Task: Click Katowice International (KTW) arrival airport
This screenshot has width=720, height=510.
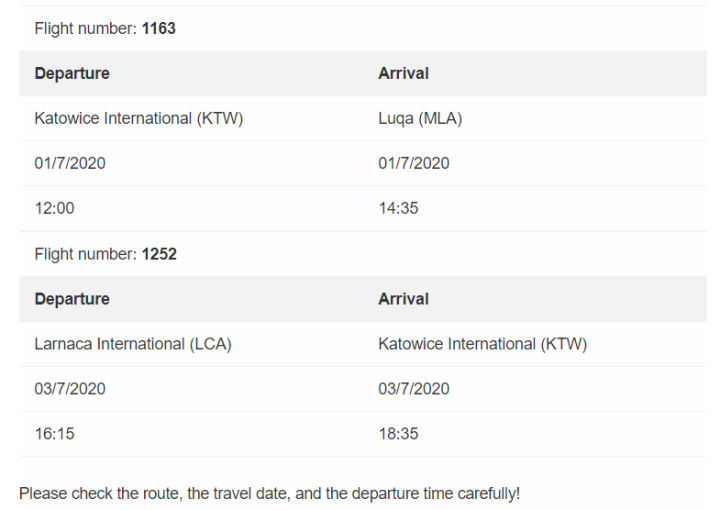Action: click(482, 344)
